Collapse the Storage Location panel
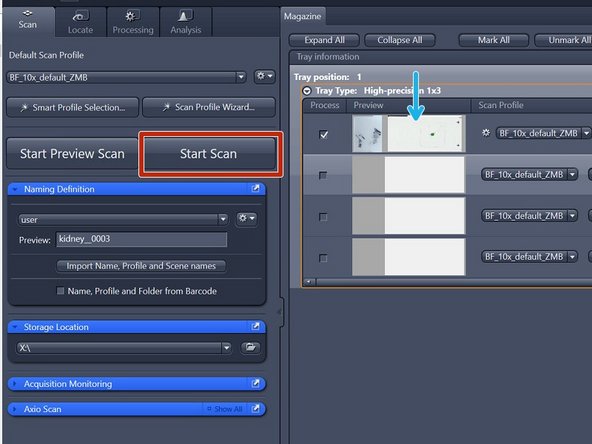 15,327
